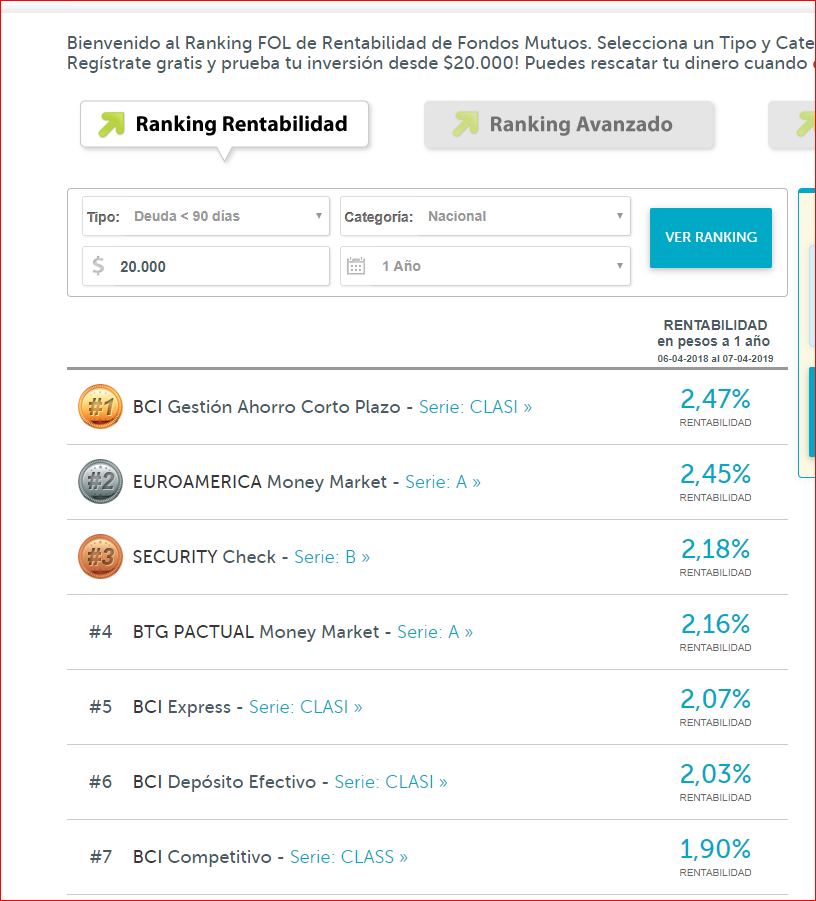Click the calendar icon beside 1 Año
This screenshot has width=816, height=901.
pos(356,266)
